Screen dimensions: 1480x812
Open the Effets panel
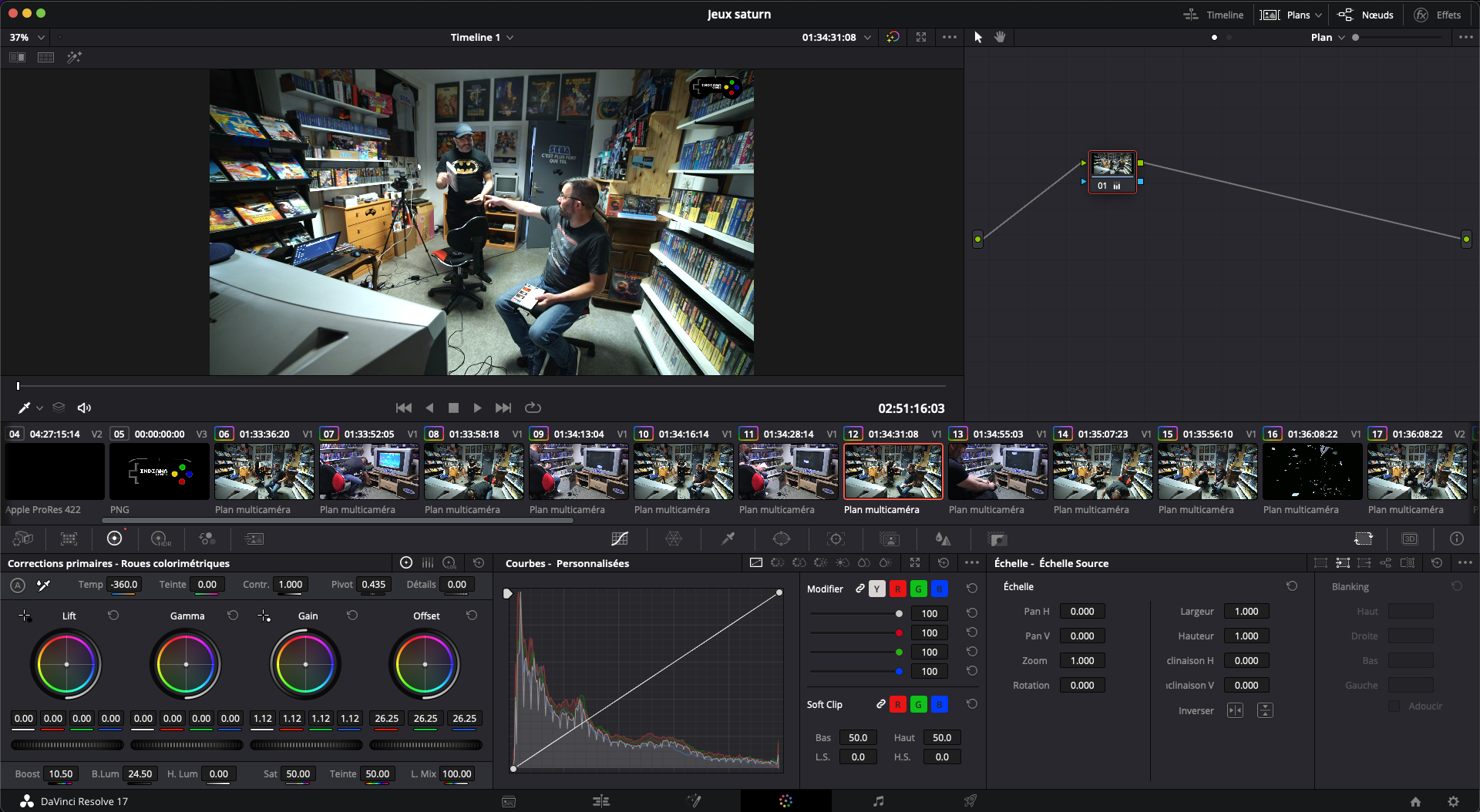(1438, 15)
